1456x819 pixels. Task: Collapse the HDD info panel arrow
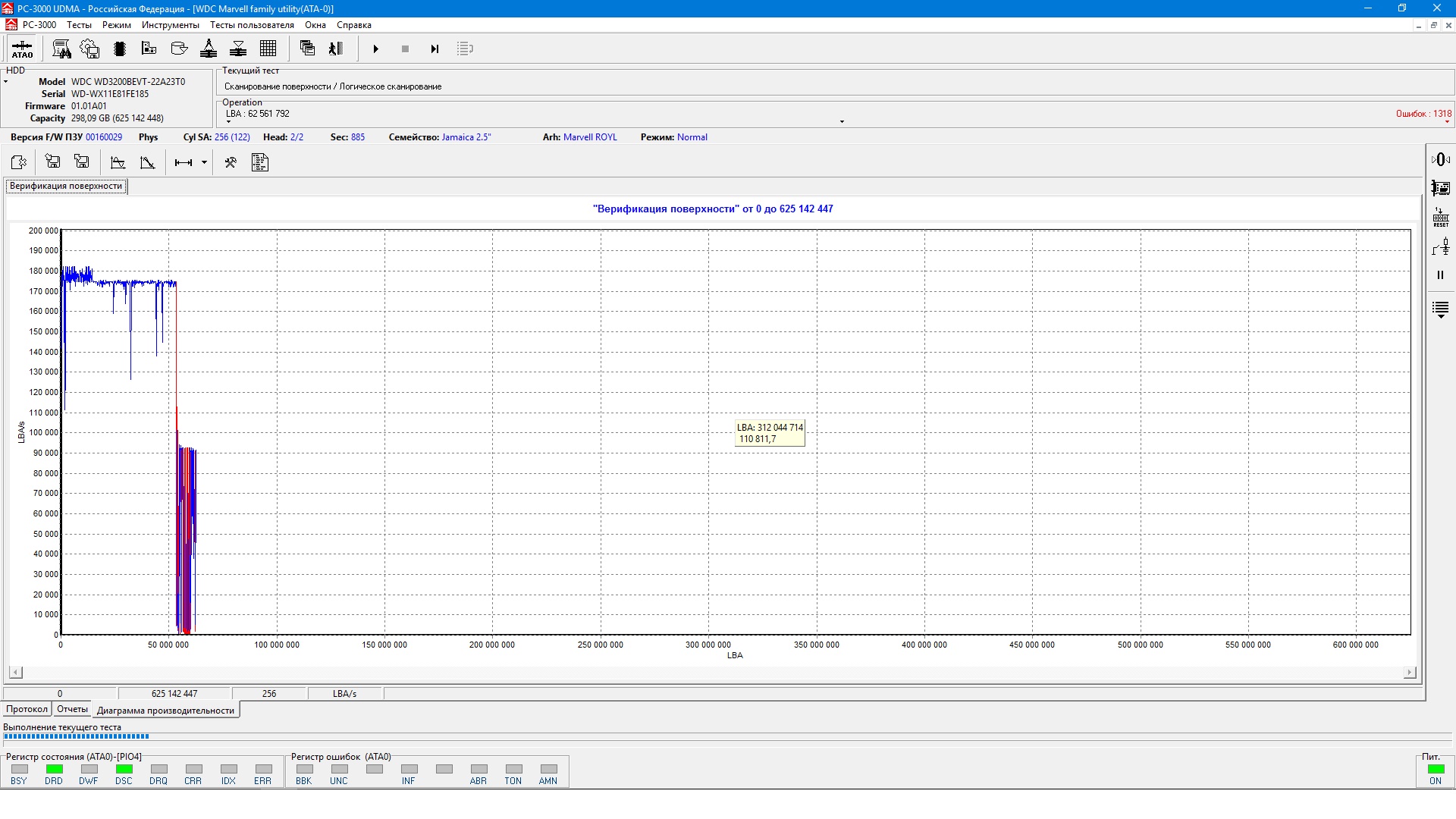click(5, 81)
